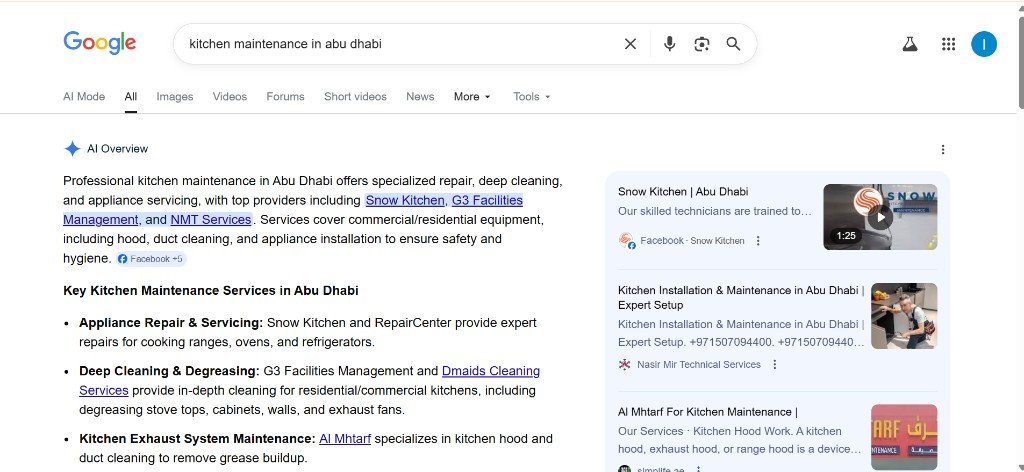
Task: Open the Forums tab
Action: point(285,97)
